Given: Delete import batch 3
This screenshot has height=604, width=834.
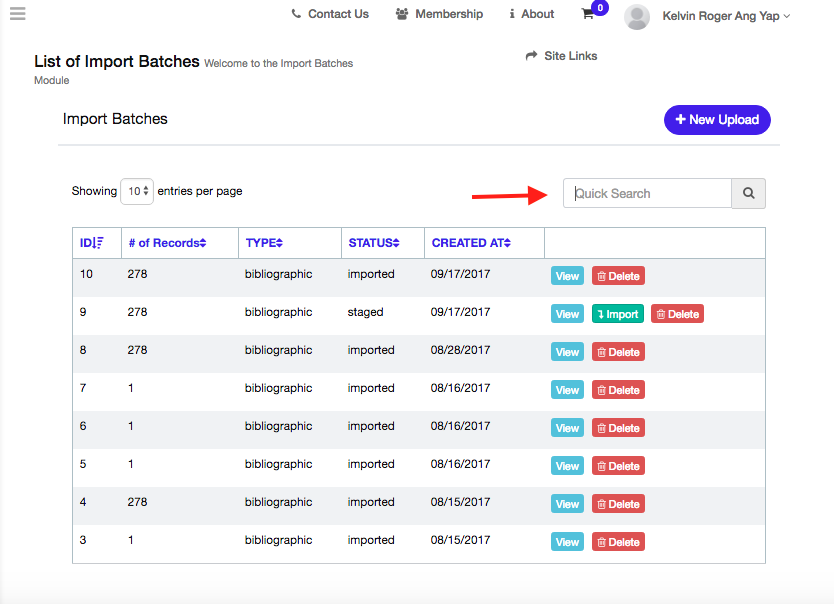Looking at the screenshot, I should [618, 542].
